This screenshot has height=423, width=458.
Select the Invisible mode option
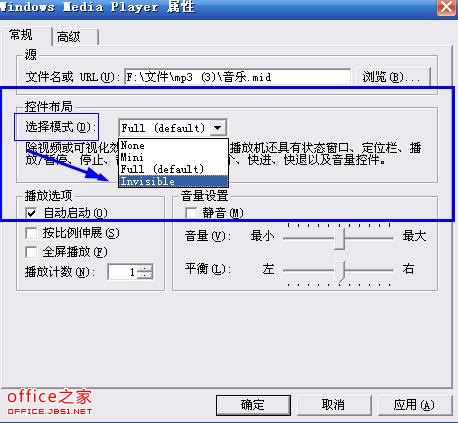(x=173, y=181)
